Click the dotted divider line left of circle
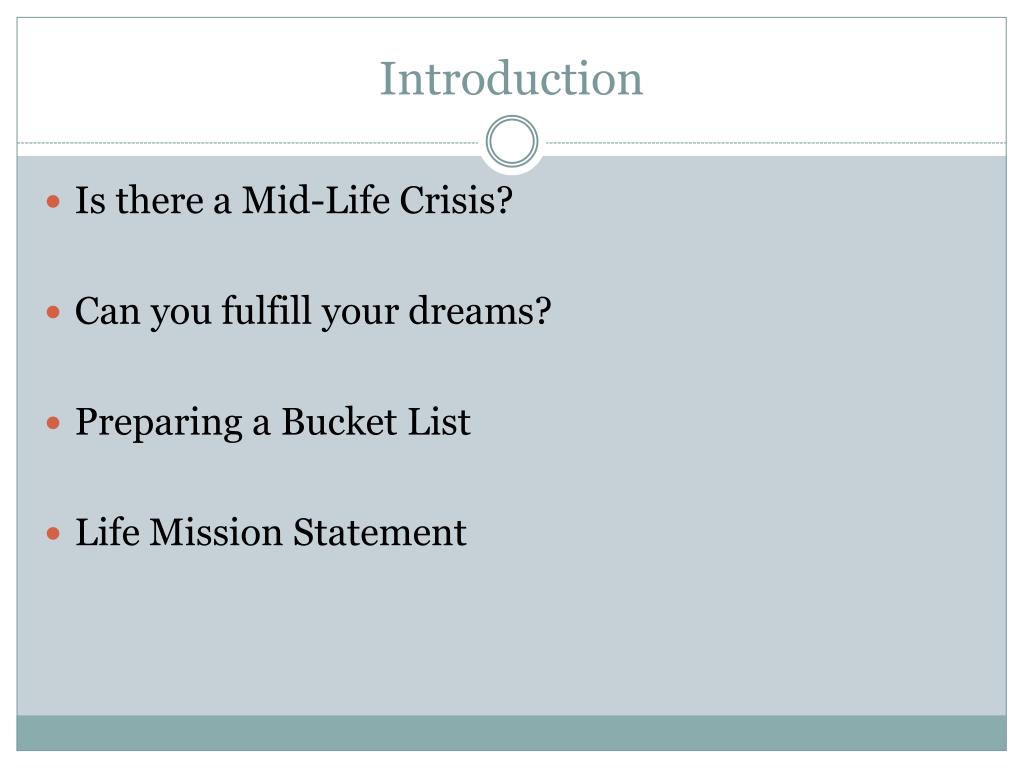 [248, 142]
